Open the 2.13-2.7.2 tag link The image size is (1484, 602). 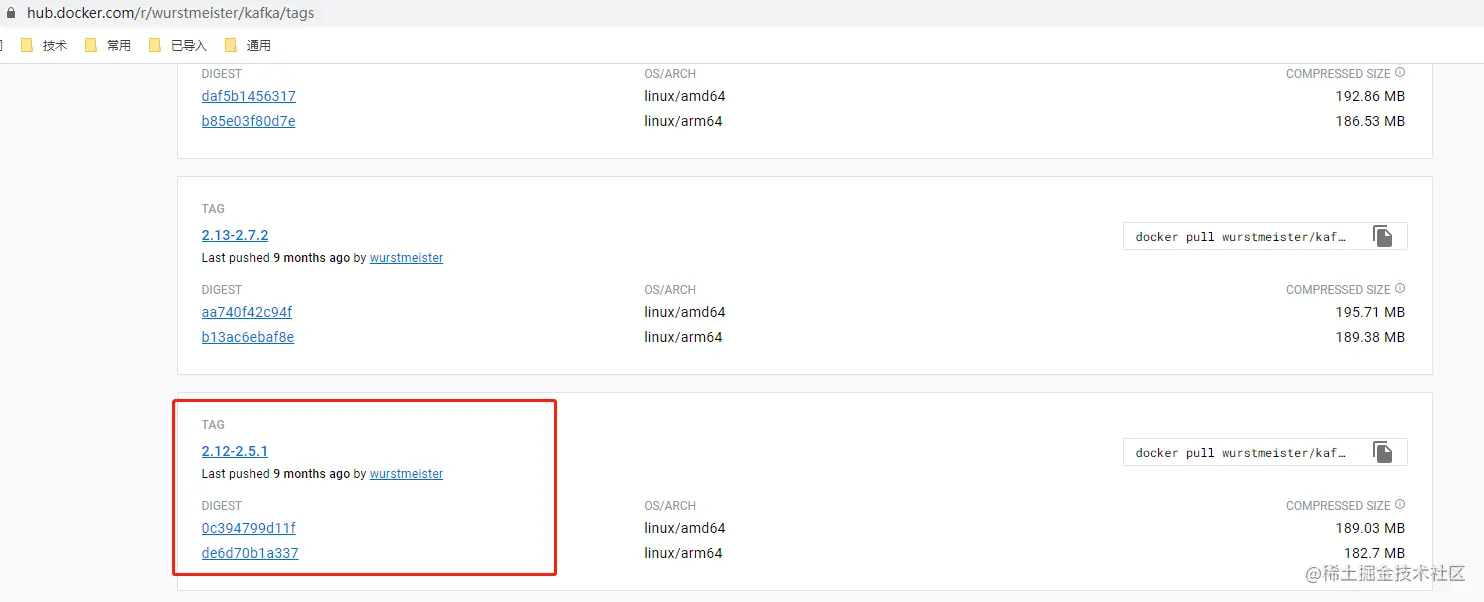point(235,235)
